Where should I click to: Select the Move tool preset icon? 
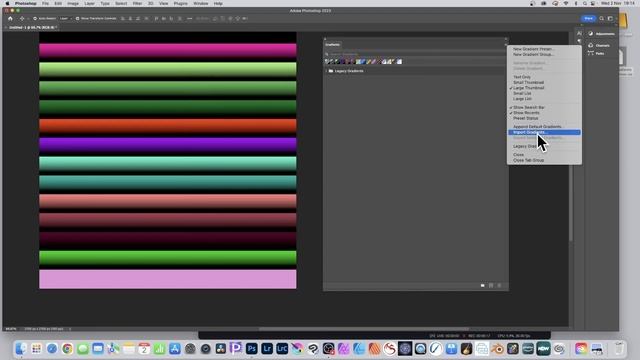22,18
